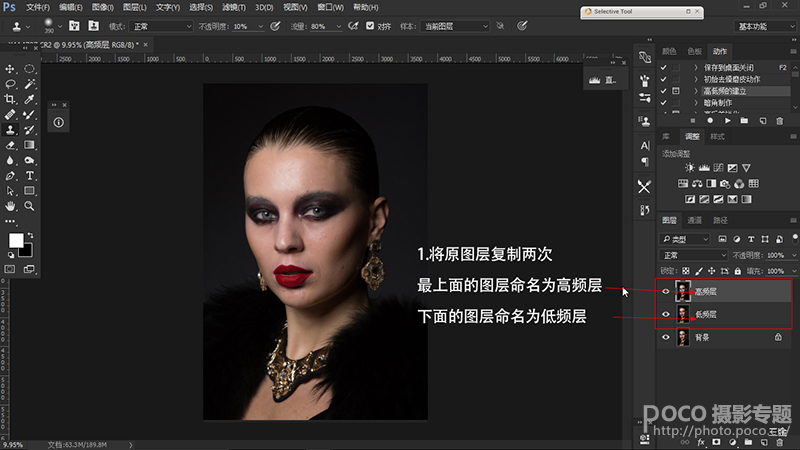Select the 低频层 layer thumbnail
Image resolution: width=800 pixels, height=450 pixels.
[x=683, y=314]
